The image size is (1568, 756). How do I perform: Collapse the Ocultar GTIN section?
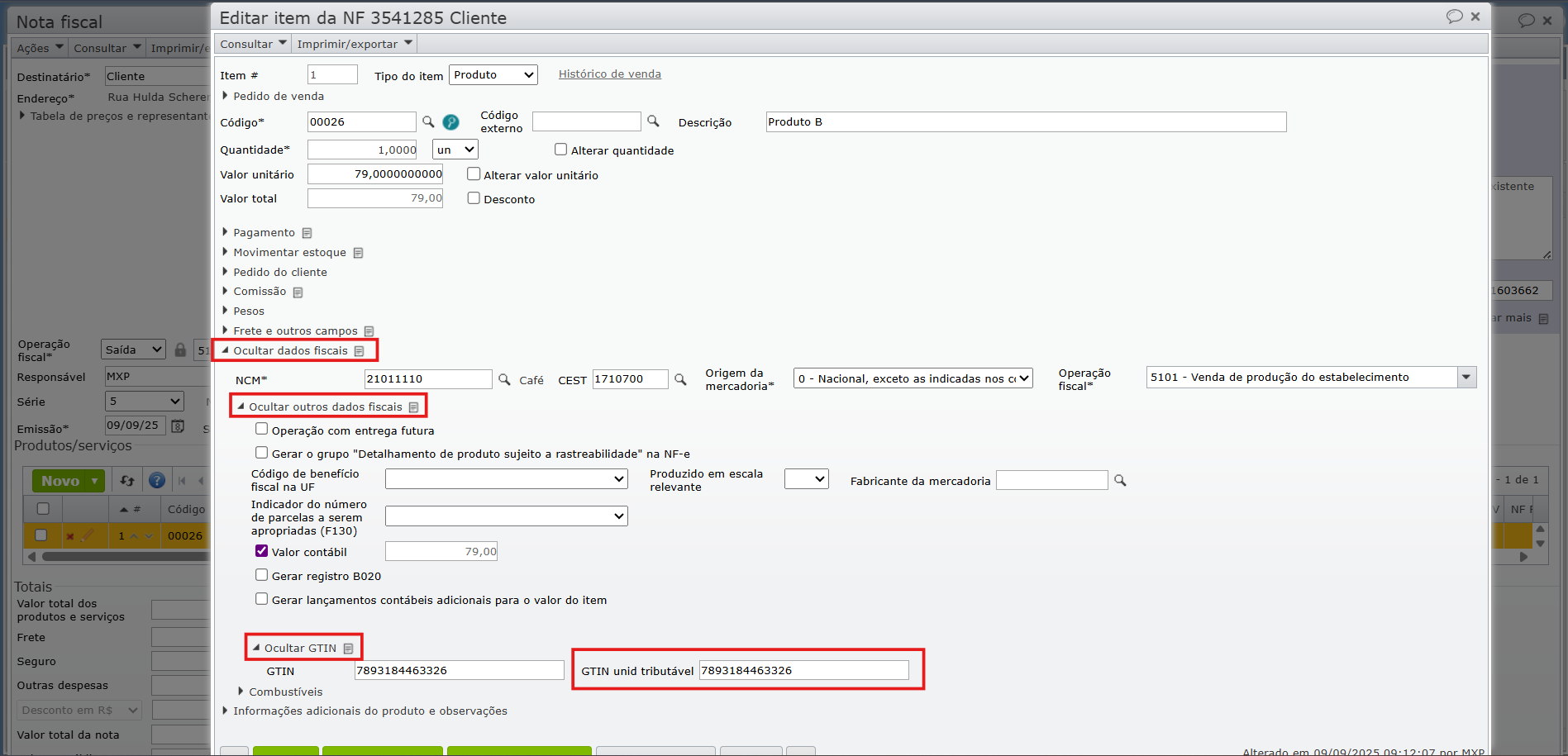tap(294, 649)
